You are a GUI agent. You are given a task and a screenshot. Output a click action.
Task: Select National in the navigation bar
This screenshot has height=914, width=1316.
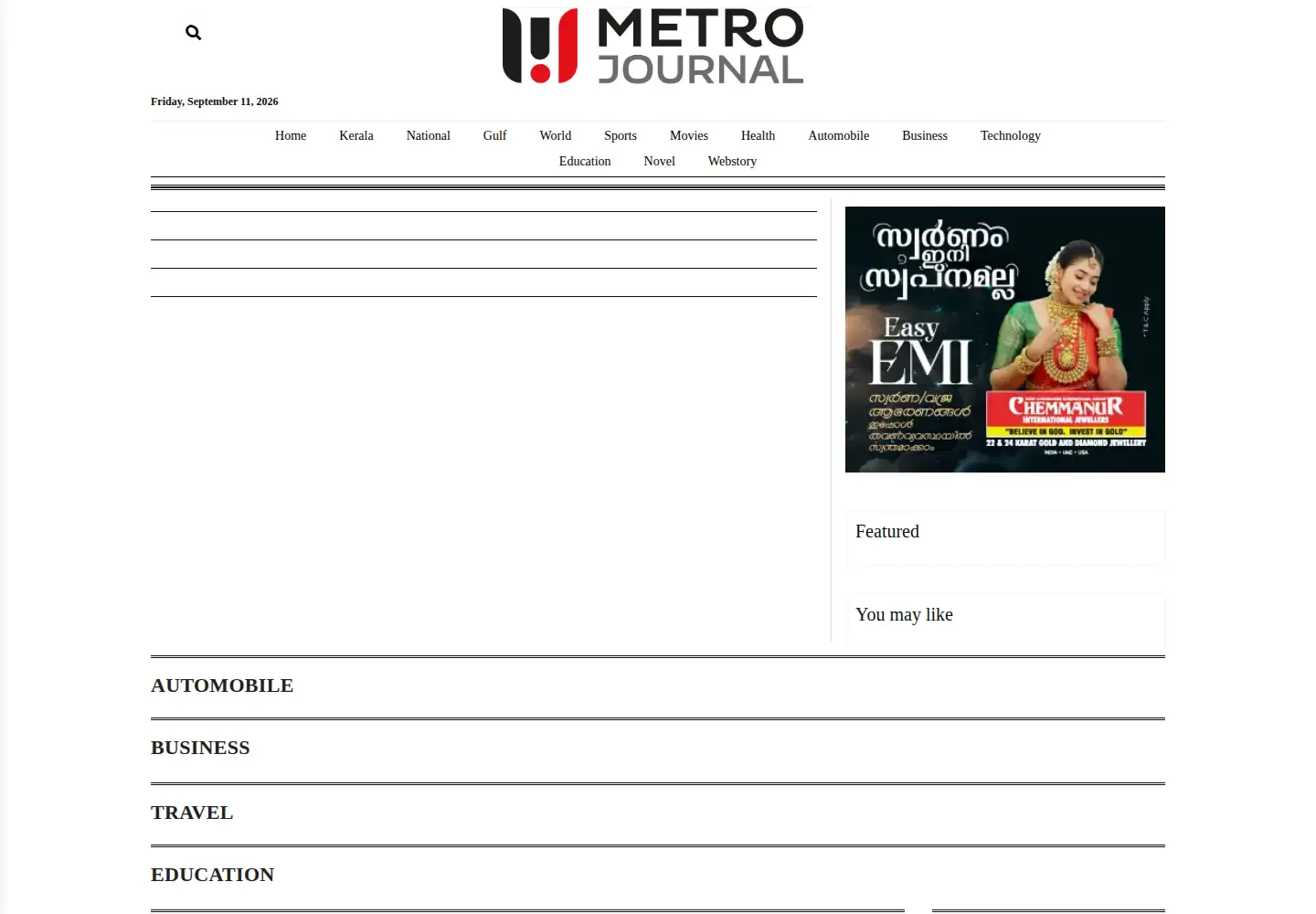[x=429, y=135]
